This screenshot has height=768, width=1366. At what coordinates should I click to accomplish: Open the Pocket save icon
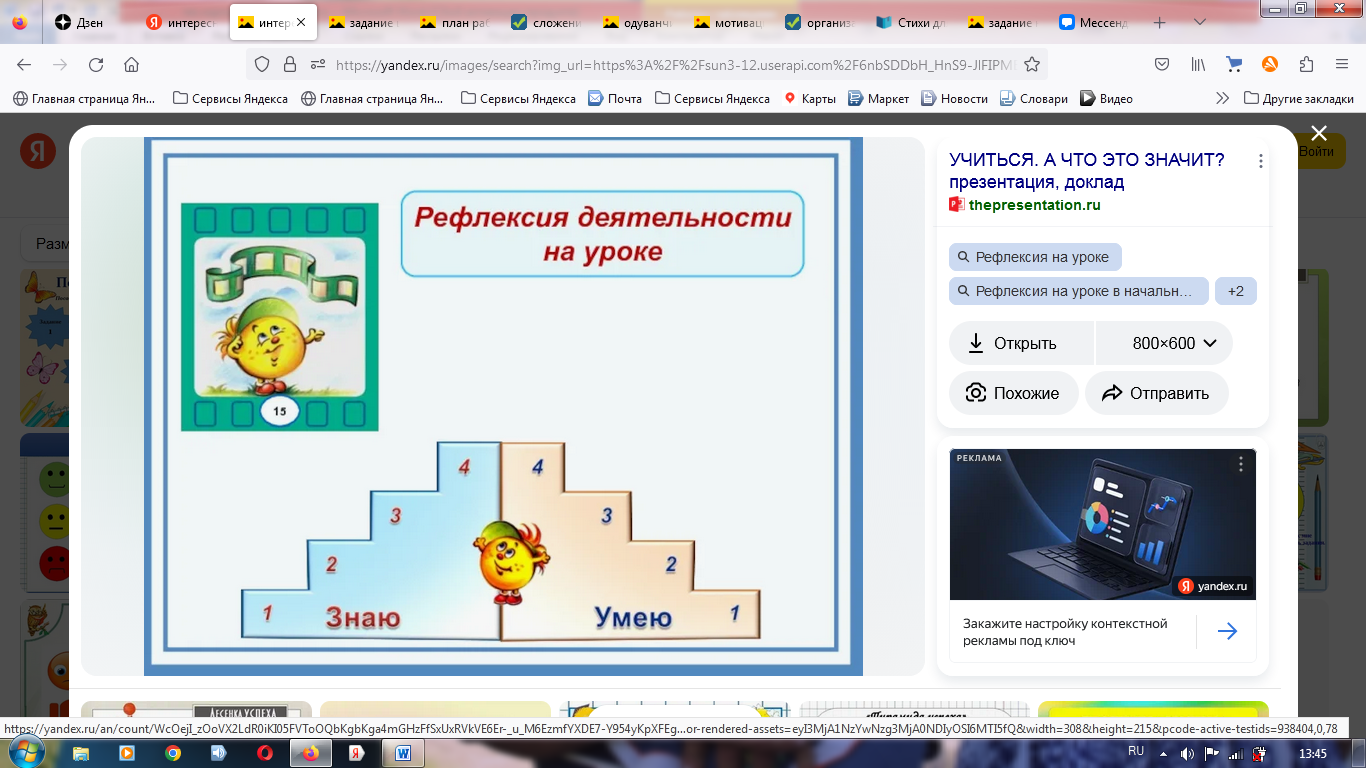pyautogui.click(x=1162, y=64)
